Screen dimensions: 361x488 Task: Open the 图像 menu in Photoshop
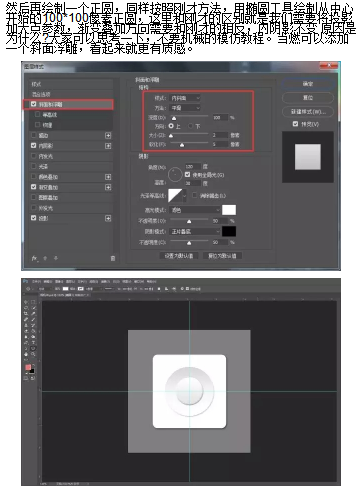coord(59,281)
